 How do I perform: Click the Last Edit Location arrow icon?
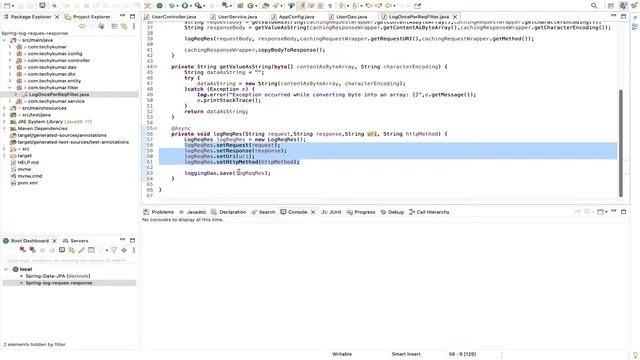(369, 6)
